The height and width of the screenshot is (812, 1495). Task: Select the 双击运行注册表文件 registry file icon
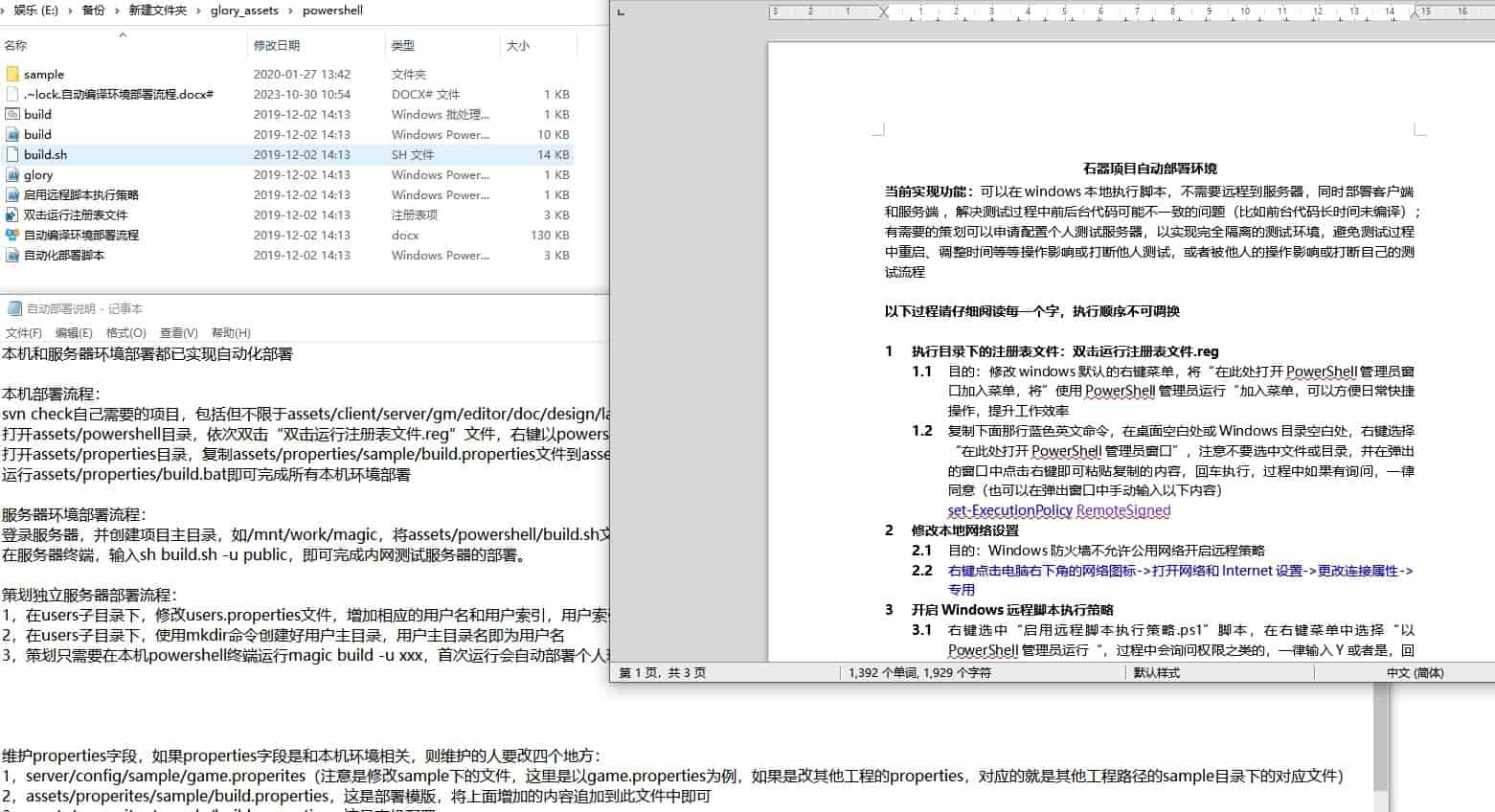coord(12,214)
